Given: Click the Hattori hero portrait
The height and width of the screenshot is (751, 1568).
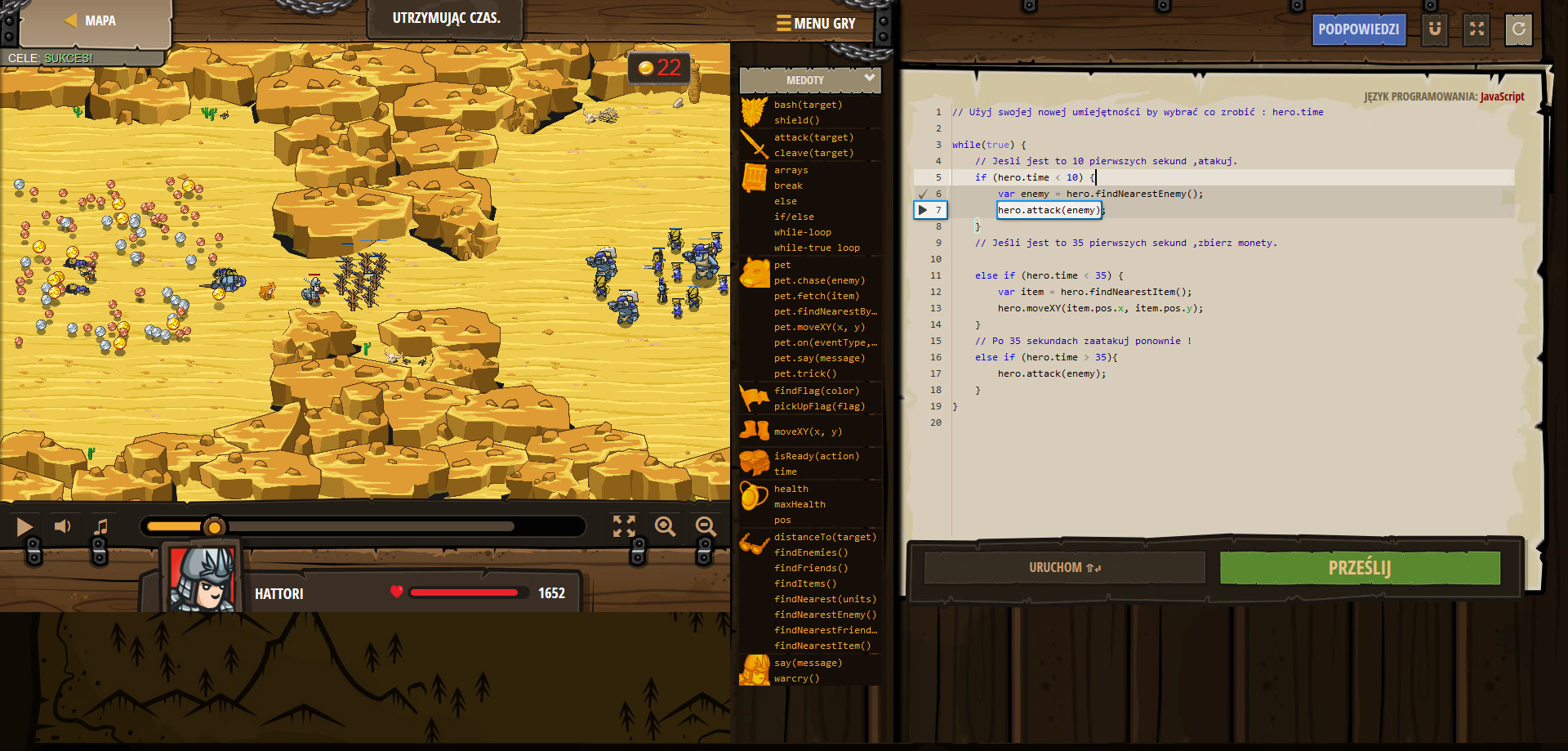Looking at the screenshot, I should 202,579.
